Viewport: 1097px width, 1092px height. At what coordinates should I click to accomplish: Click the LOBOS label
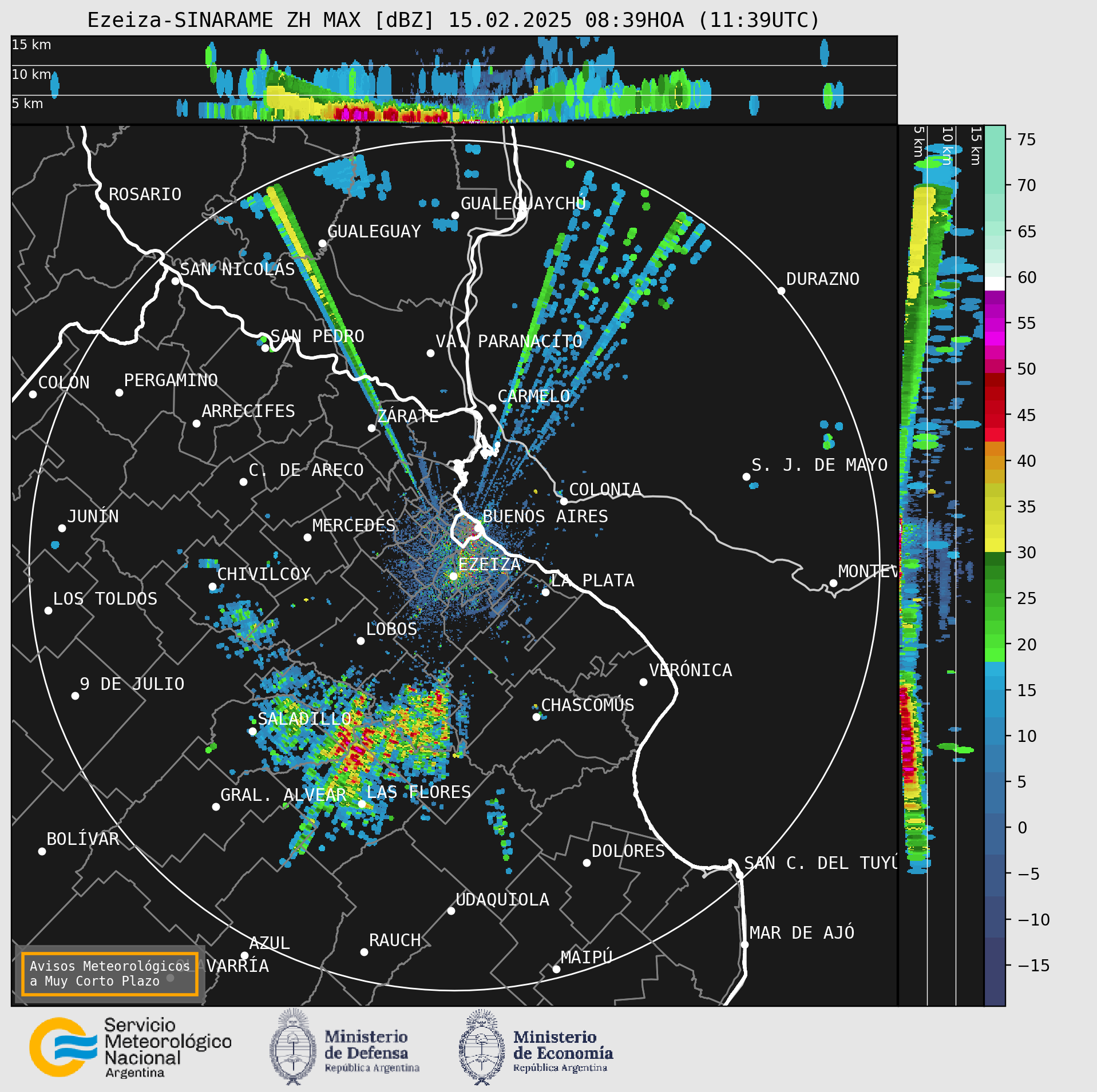[x=391, y=629]
